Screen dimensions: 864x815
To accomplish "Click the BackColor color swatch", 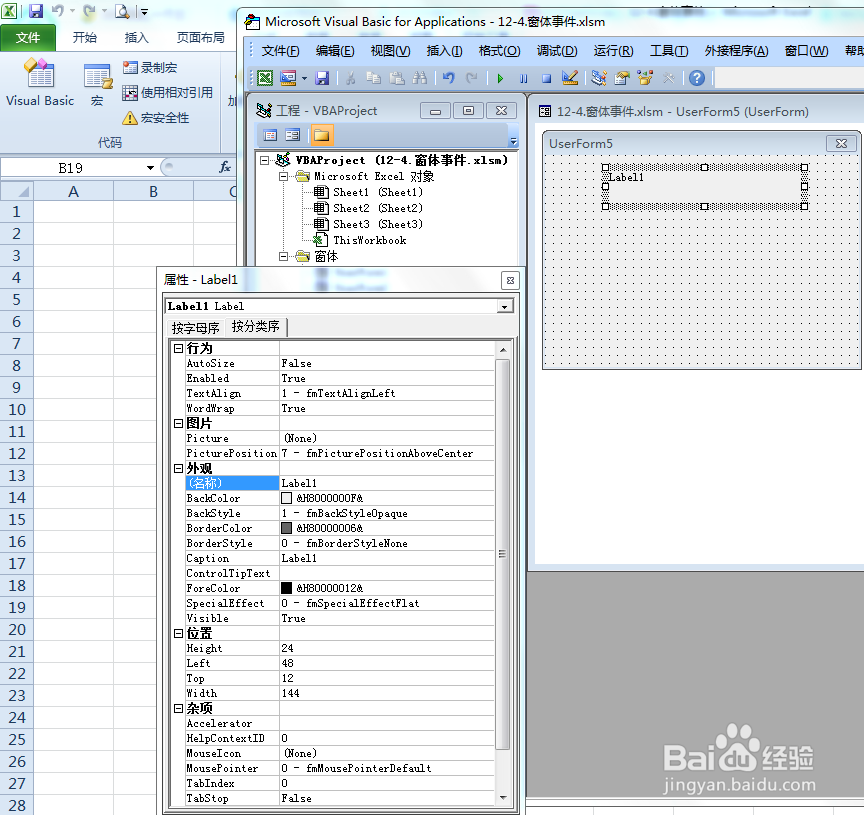I will click(287, 498).
